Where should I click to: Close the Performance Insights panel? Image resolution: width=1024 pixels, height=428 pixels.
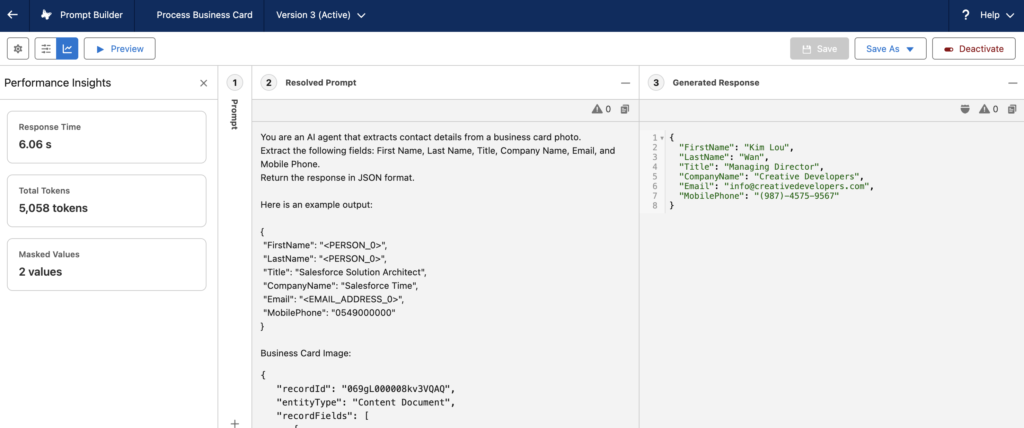pyautogui.click(x=204, y=83)
